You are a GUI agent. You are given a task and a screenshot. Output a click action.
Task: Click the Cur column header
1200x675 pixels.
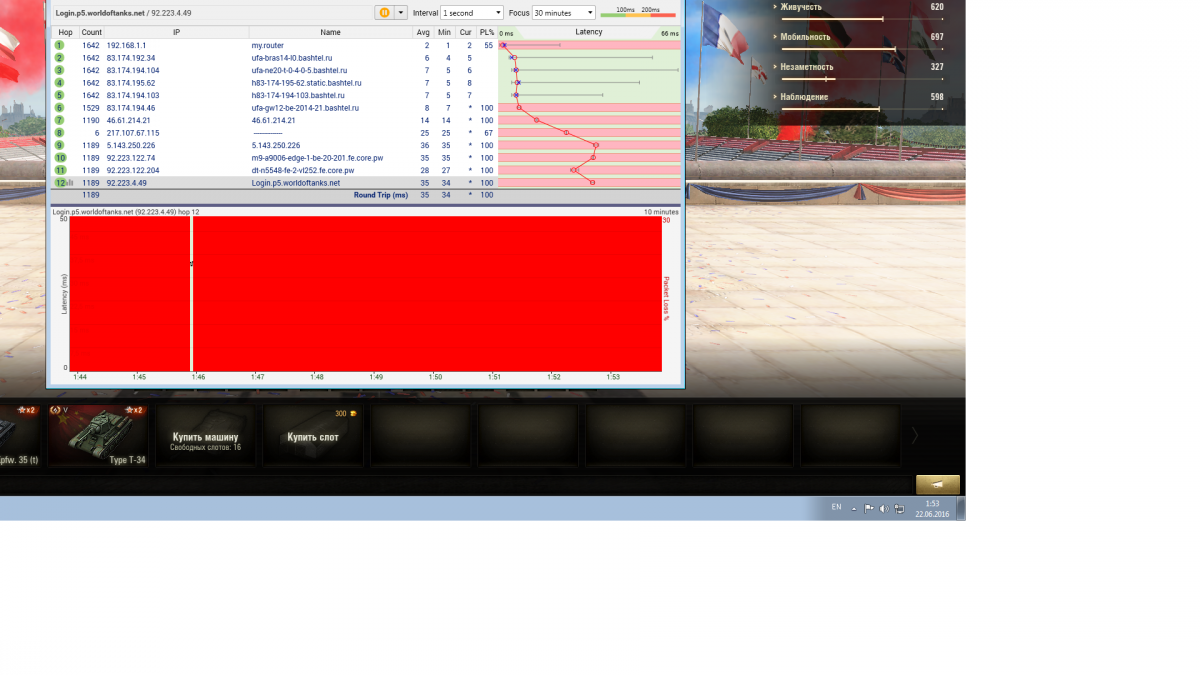pyautogui.click(x=465, y=33)
